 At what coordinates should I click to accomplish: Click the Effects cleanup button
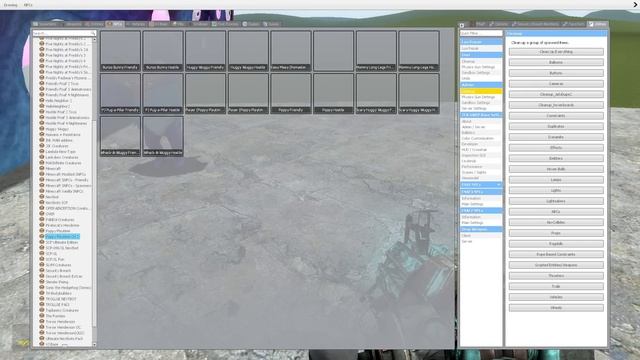point(556,148)
